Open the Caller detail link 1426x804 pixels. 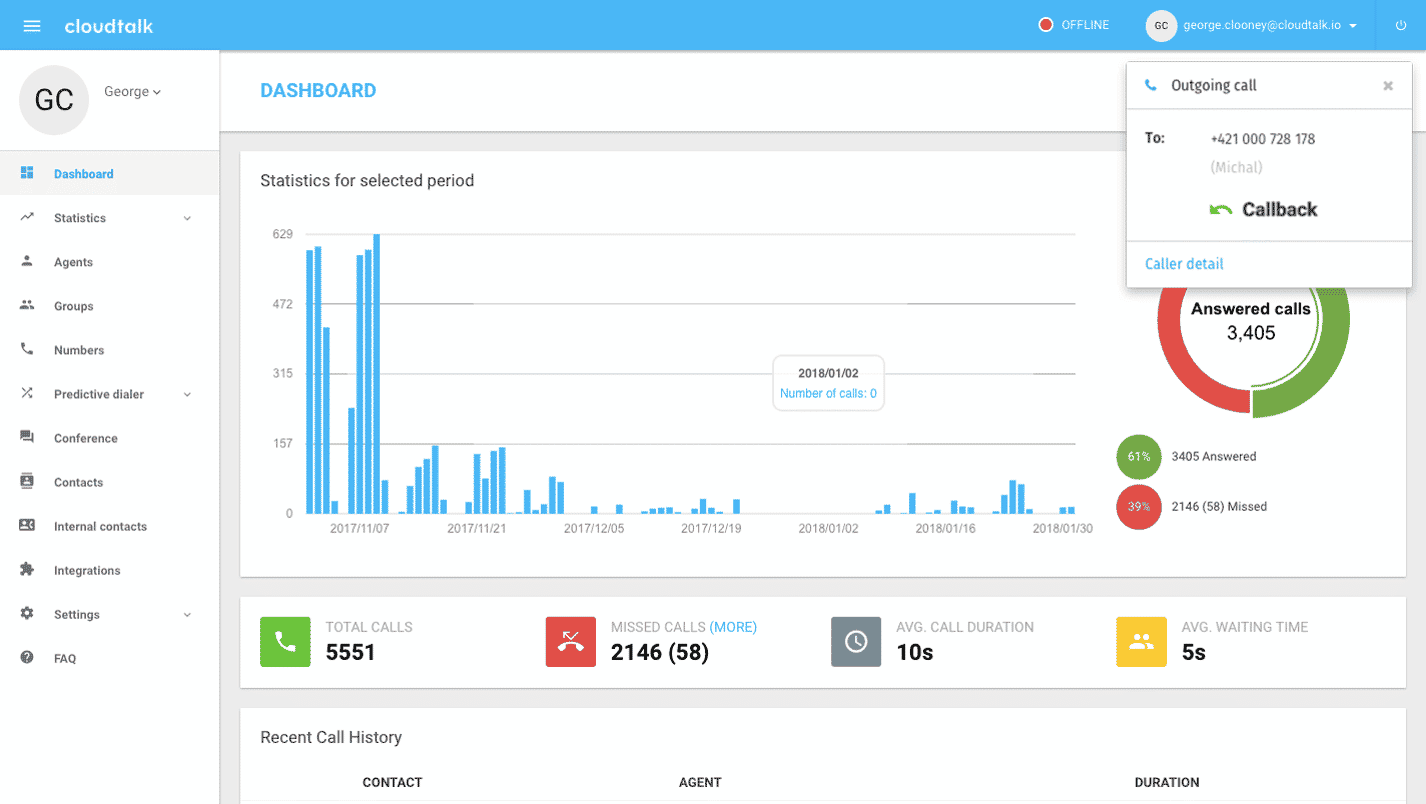(x=1184, y=263)
